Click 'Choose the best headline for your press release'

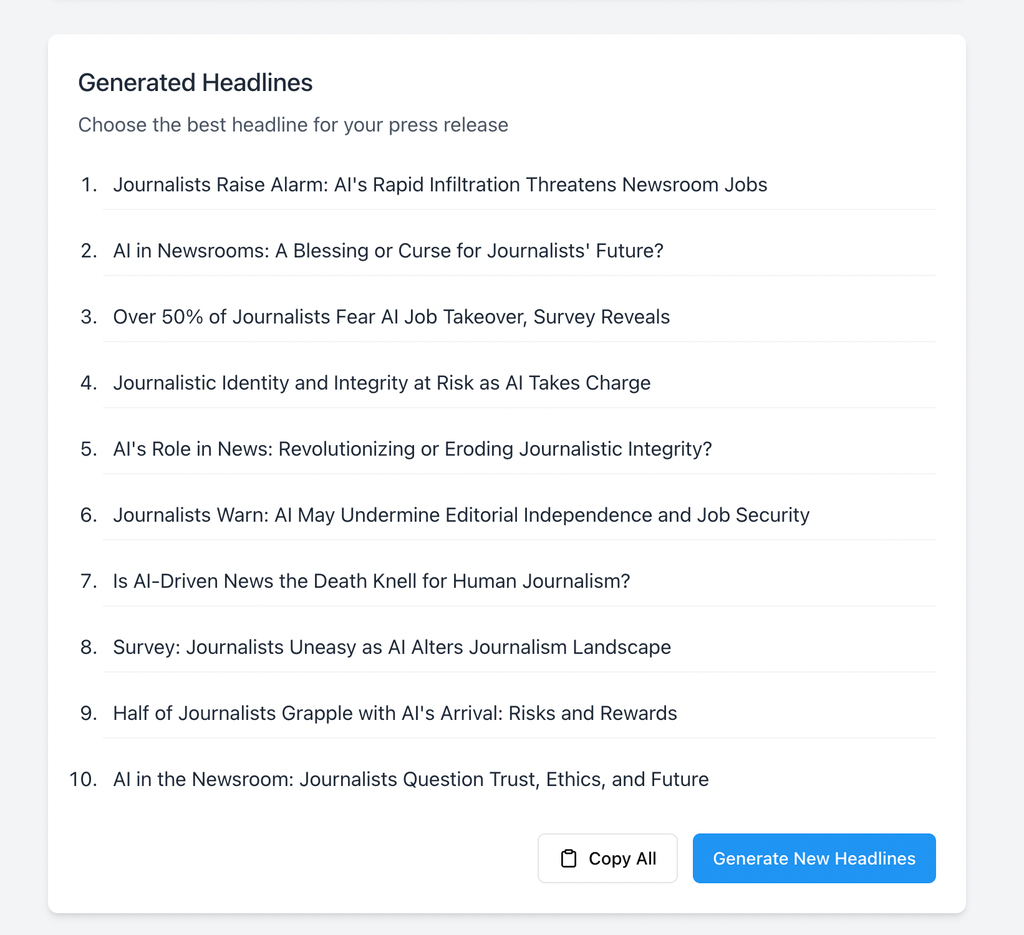293,125
